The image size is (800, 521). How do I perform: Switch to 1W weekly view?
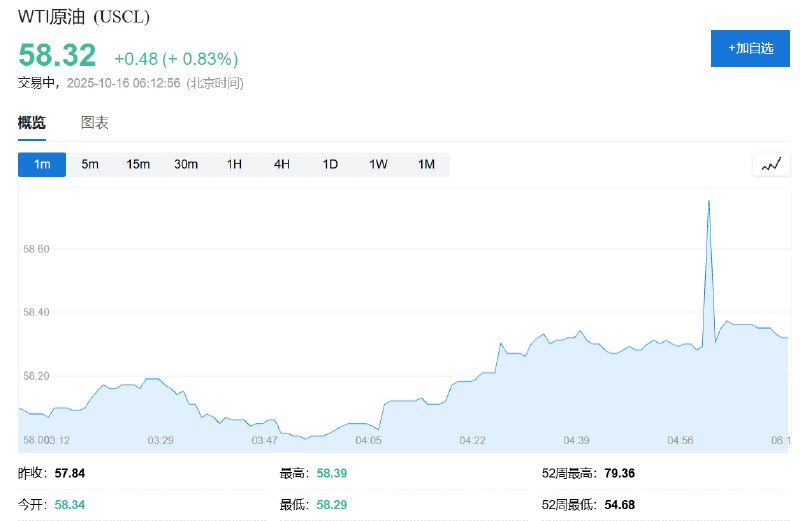pos(378,164)
